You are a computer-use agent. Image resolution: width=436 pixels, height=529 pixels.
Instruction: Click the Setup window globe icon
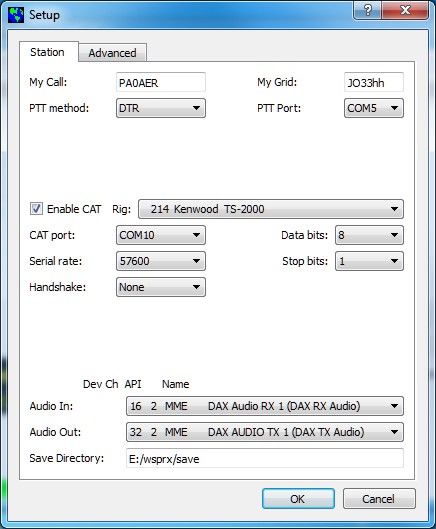pos(16,15)
